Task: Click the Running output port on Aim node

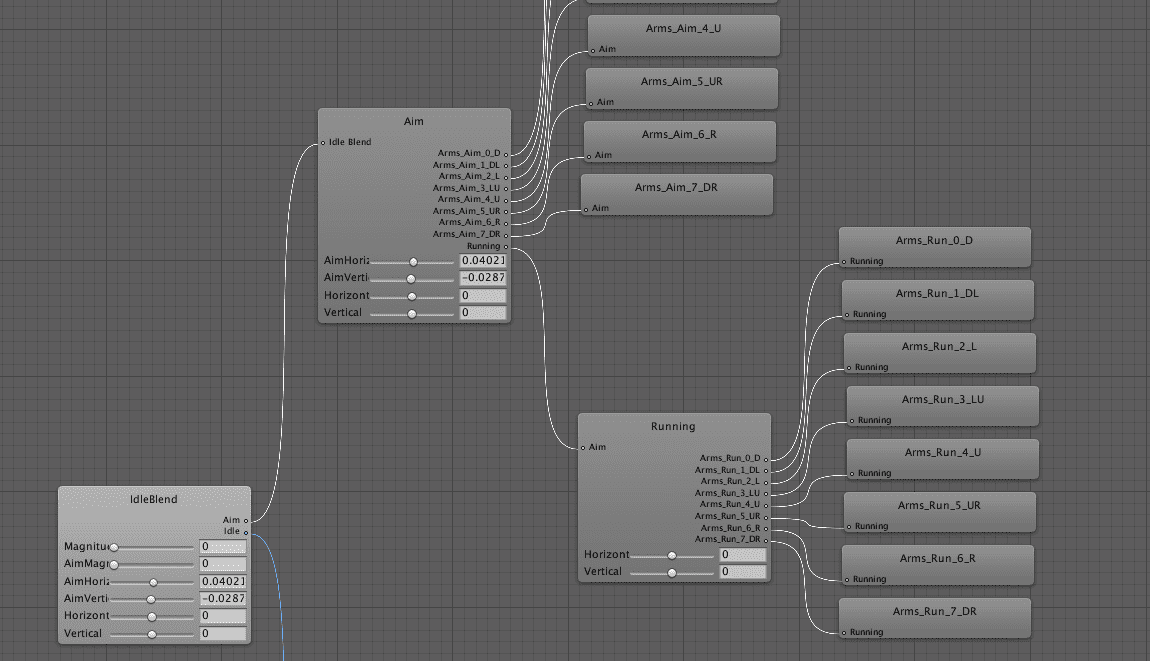Action: (x=506, y=246)
